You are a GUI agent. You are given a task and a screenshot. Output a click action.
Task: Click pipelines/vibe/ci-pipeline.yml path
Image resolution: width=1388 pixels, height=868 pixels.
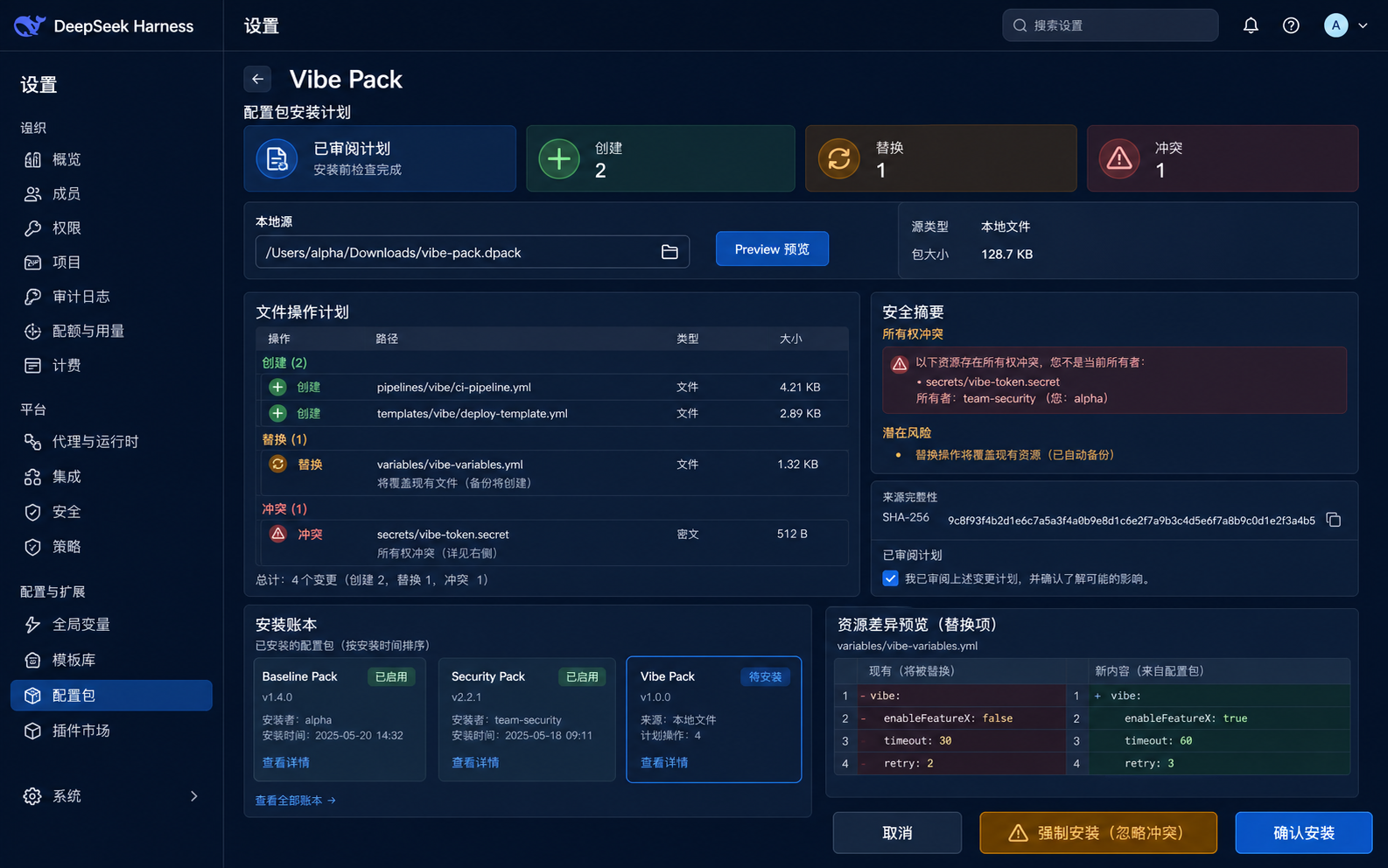[x=454, y=387]
